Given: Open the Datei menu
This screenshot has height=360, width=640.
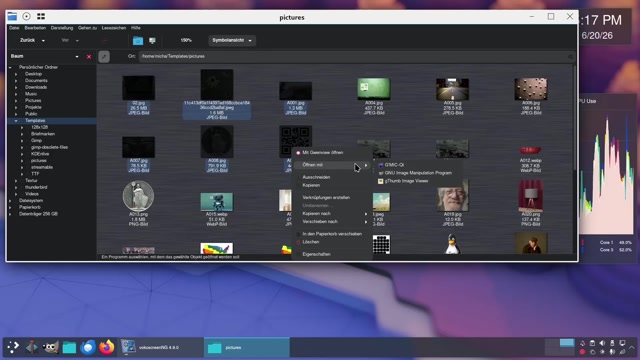Looking at the screenshot, I should (14, 28).
